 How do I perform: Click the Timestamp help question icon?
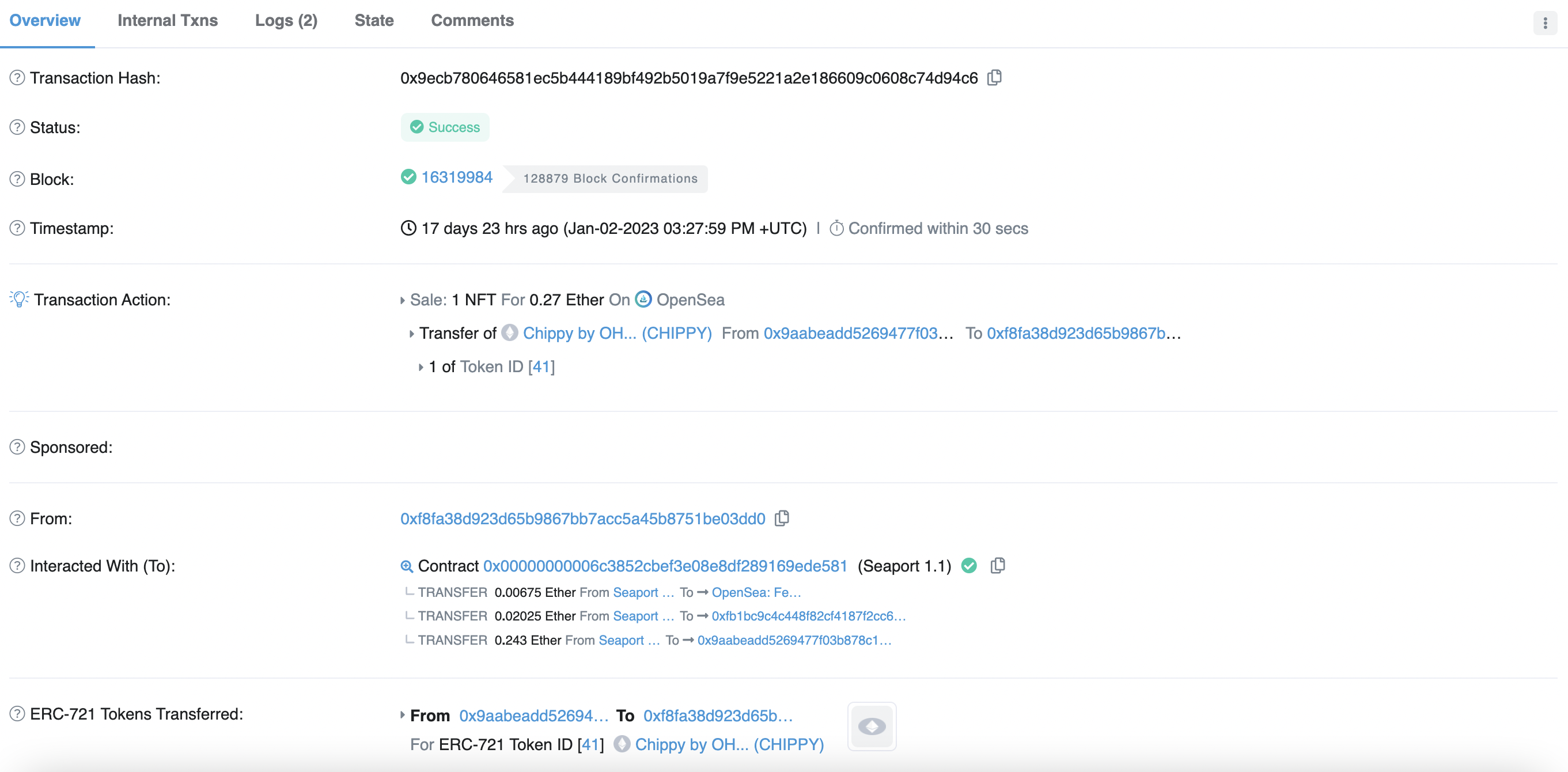coord(17,228)
